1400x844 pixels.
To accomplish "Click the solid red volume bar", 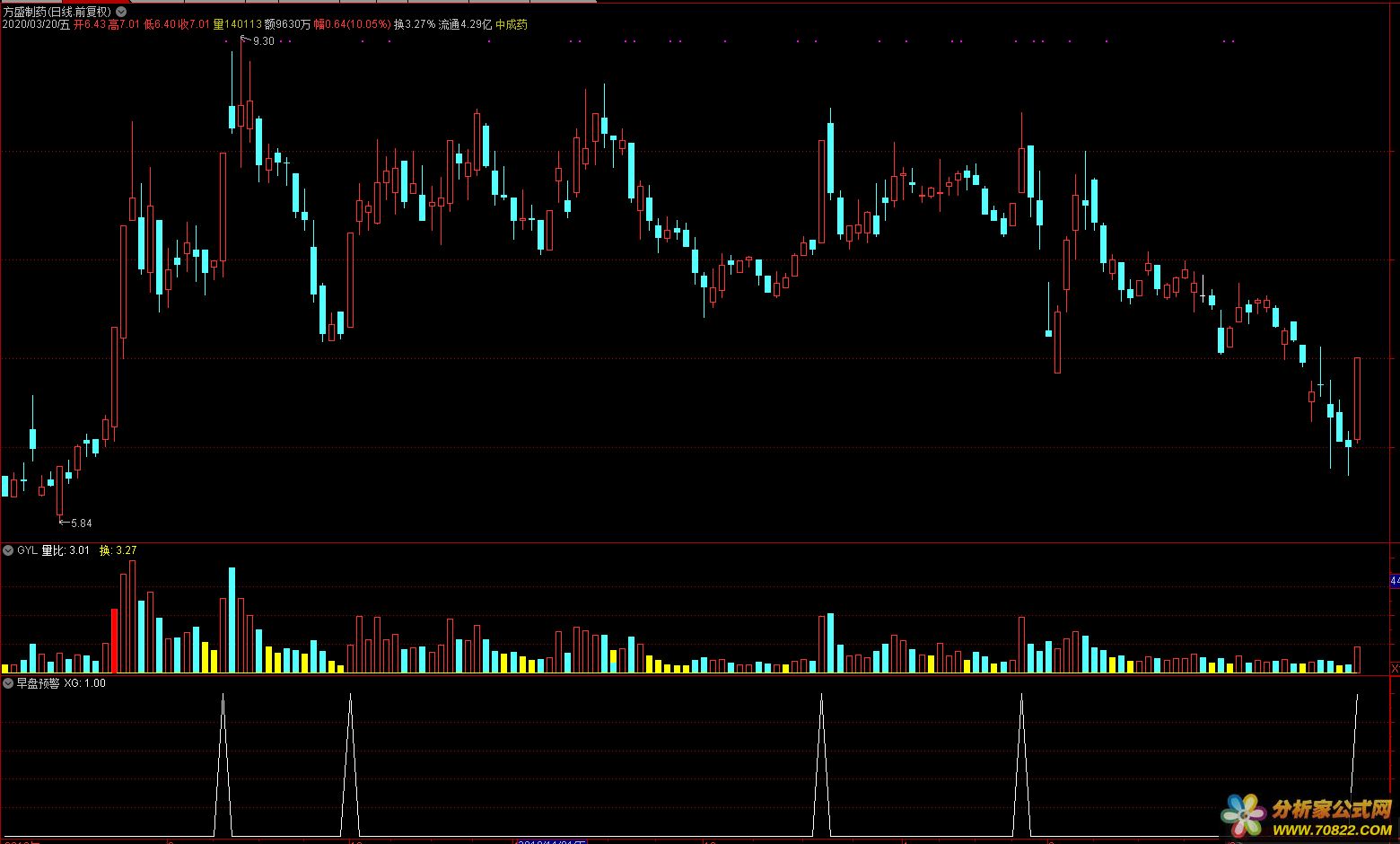I will pyautogui.click(x=115, y=640).
